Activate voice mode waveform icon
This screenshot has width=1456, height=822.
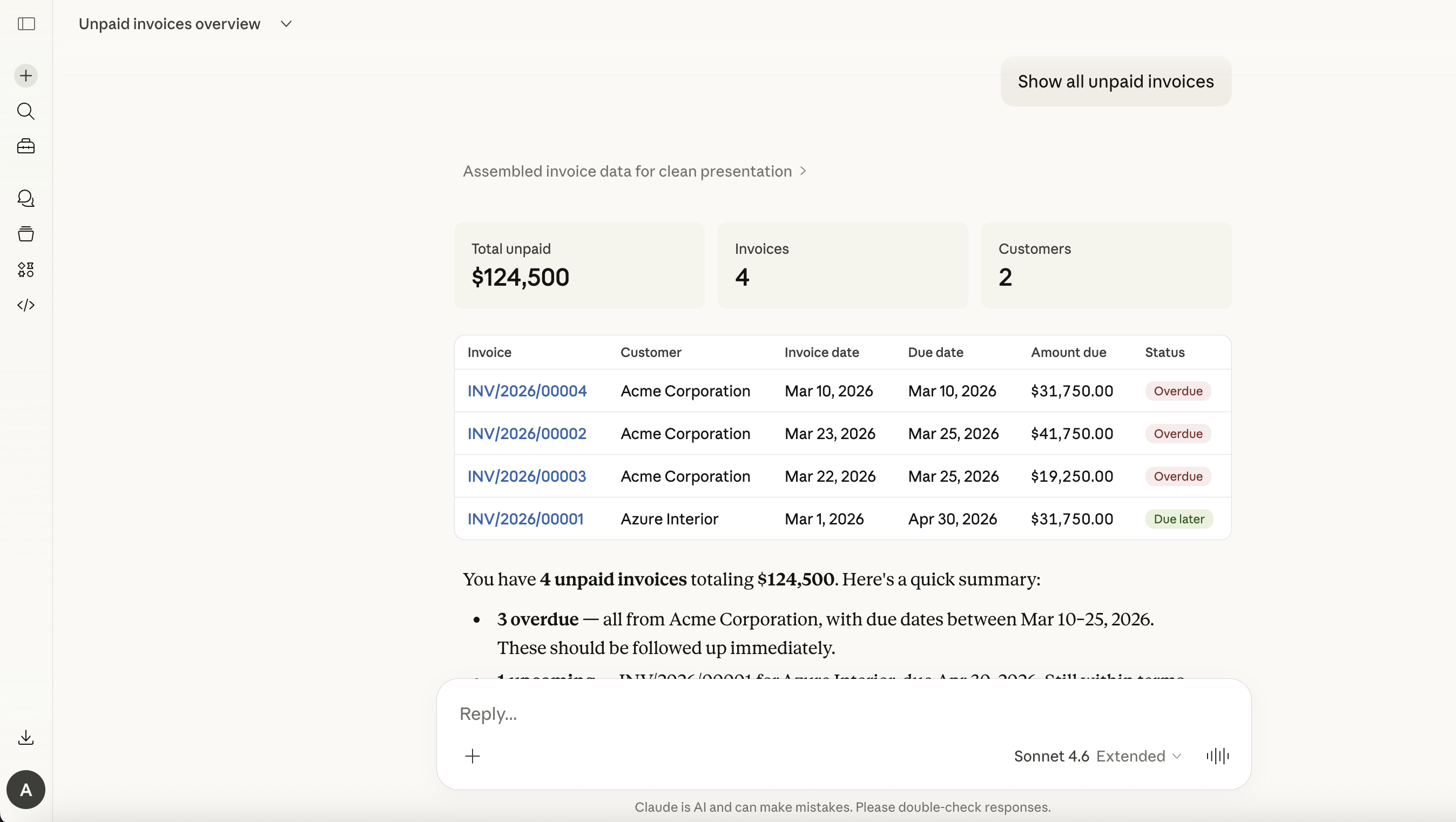(x=1217, y=756)
